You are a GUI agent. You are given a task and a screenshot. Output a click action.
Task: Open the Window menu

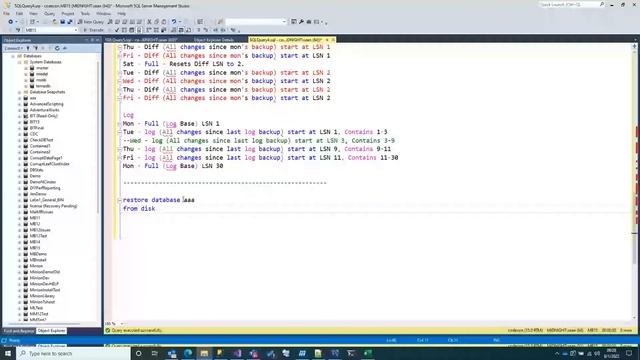click(103, 13)
